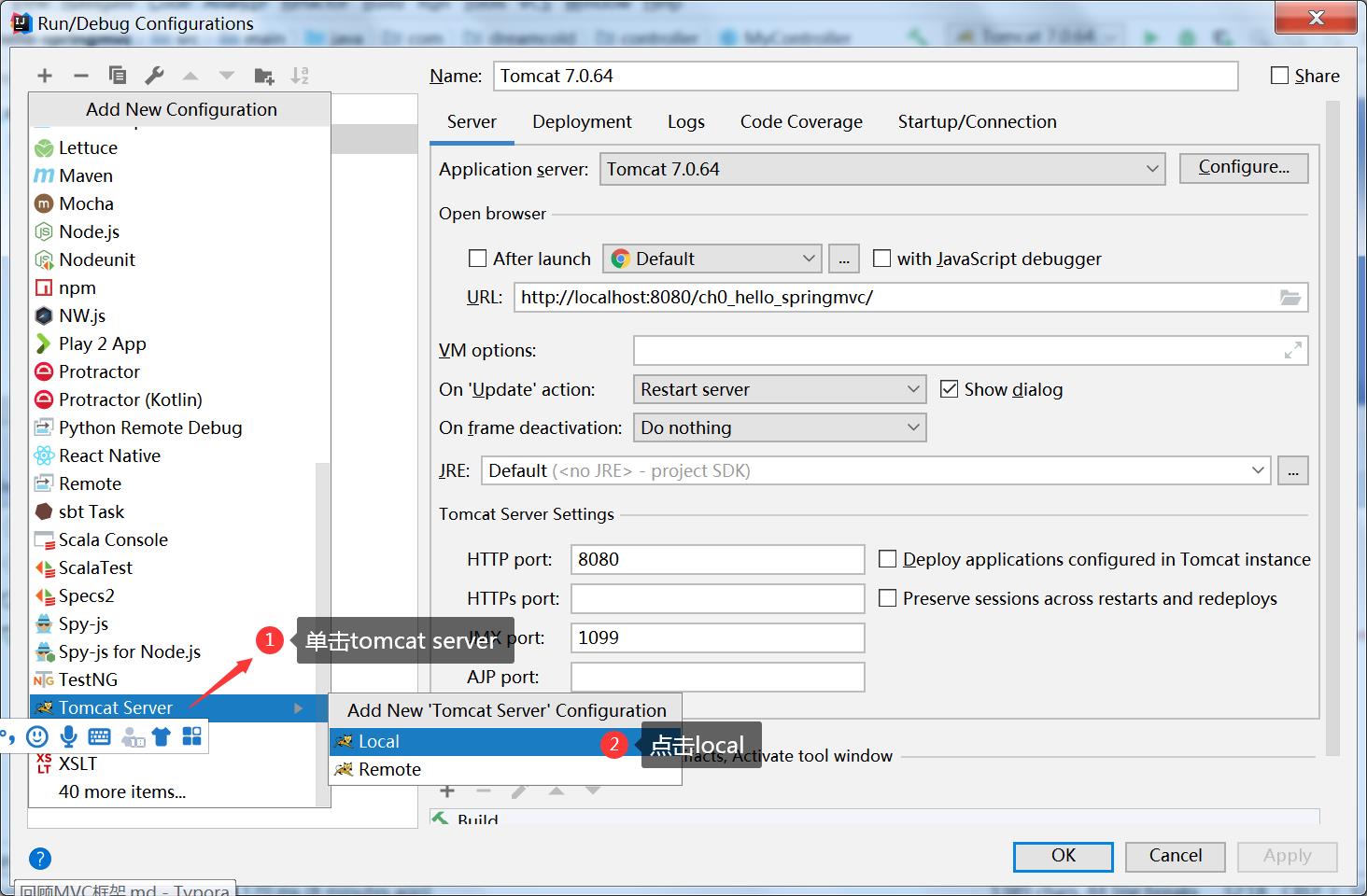Click the Configure... button
The image size is (1367, 896).
tap(1244, 167)
